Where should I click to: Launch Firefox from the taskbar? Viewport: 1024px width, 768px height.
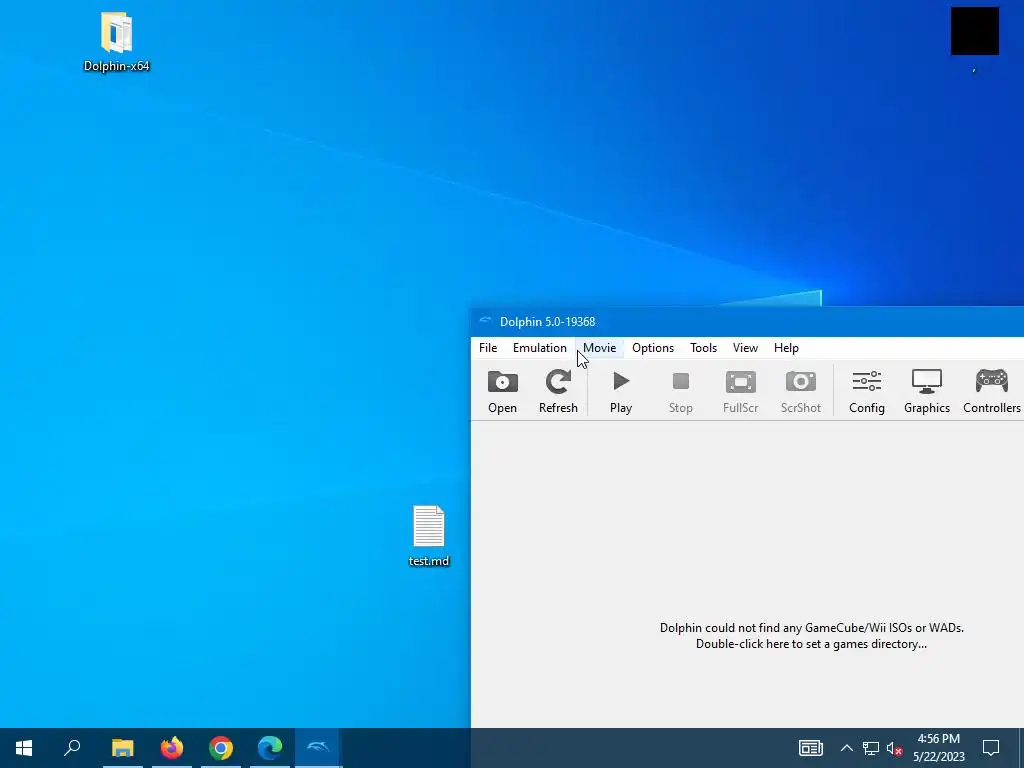click(x=172, y=748)
